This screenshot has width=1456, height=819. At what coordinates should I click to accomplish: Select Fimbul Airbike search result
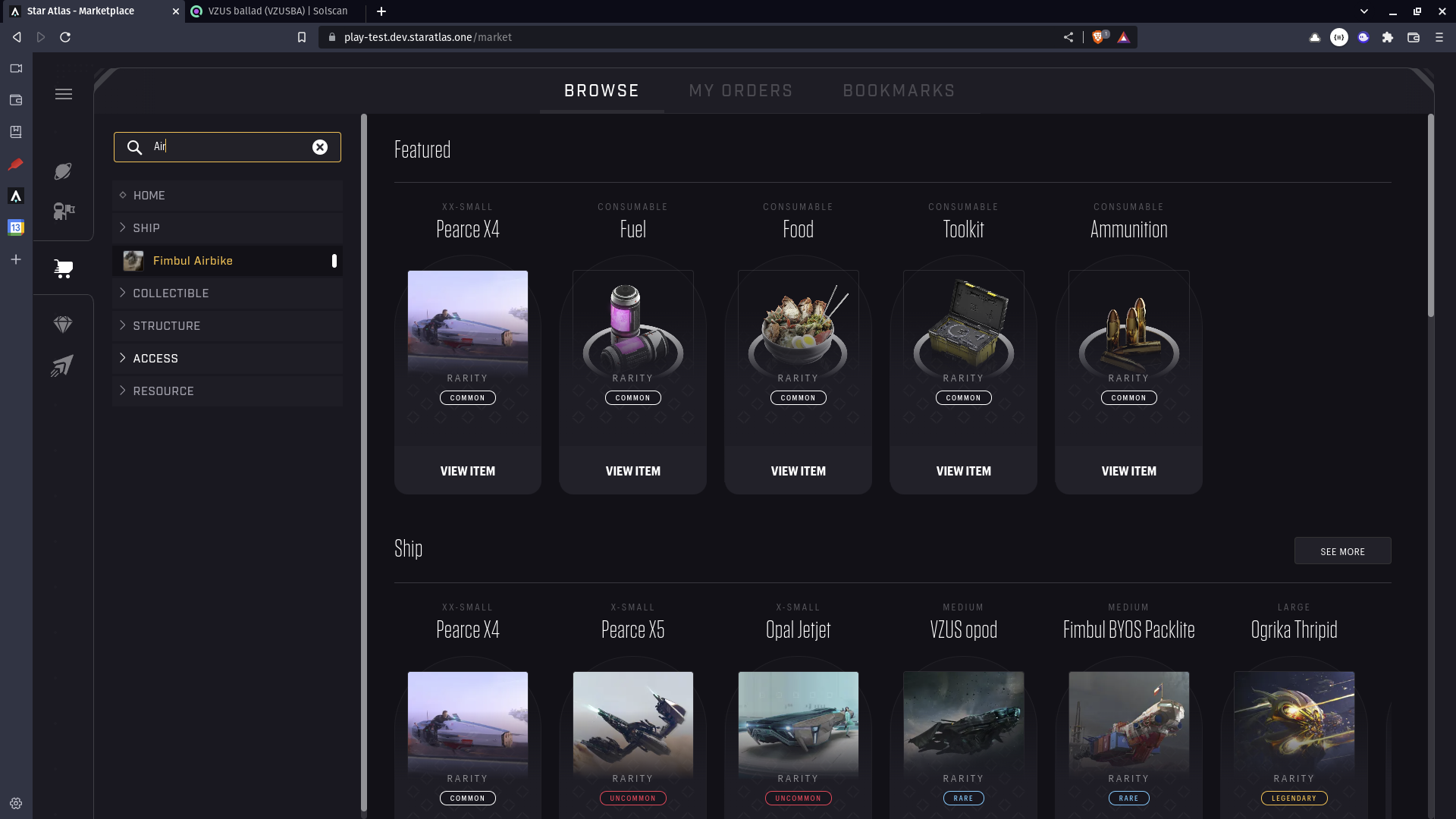coord(227,261)
